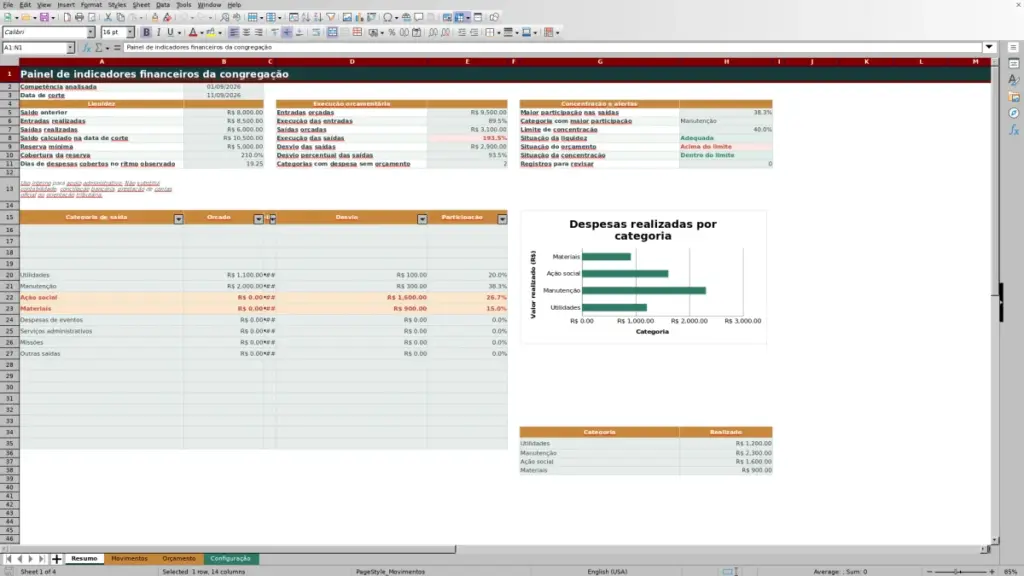Click the formula input line

click(x=552, y=47)
